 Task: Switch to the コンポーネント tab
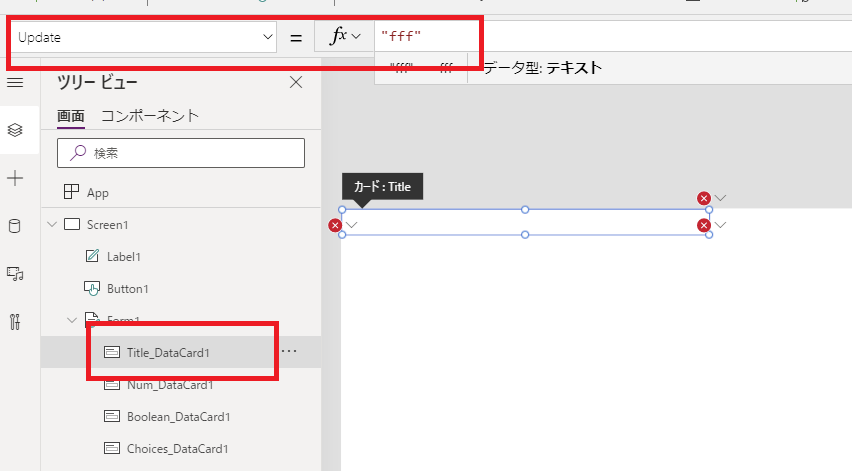(150, 116)
